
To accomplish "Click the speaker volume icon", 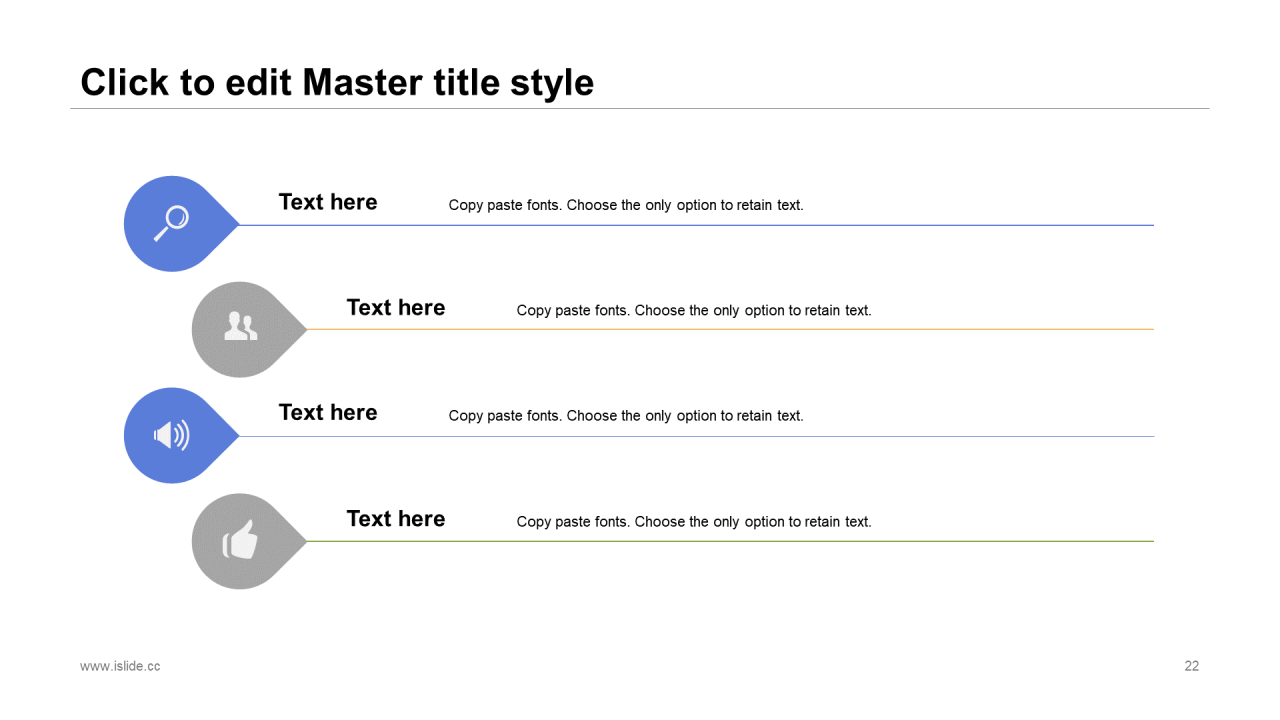I will click(171, 435).
